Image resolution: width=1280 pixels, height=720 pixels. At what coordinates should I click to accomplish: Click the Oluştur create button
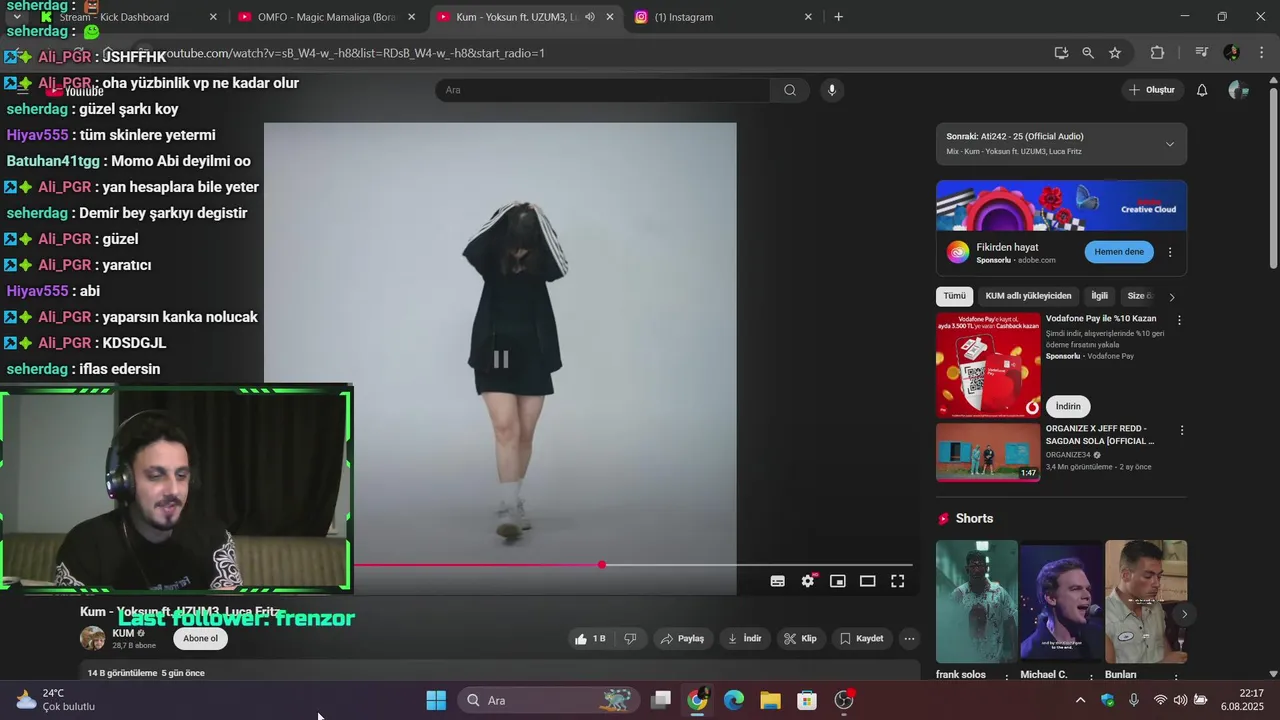coord(1151,90)
